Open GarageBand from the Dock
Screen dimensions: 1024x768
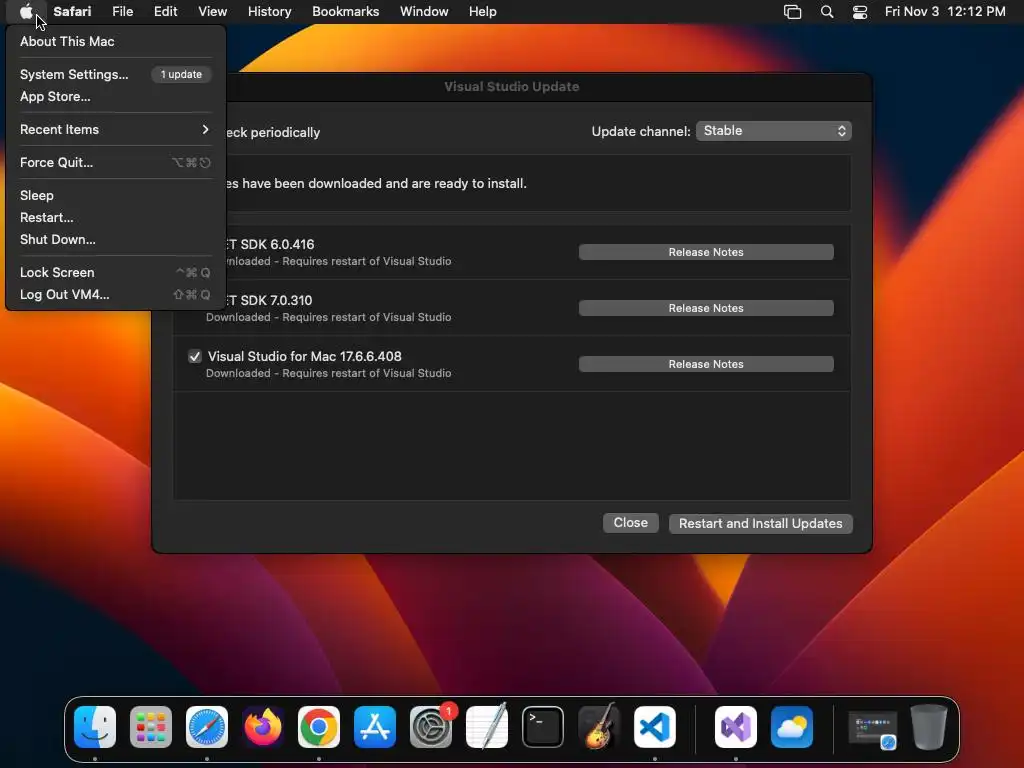pyautogui.click(x=599, y=726)
